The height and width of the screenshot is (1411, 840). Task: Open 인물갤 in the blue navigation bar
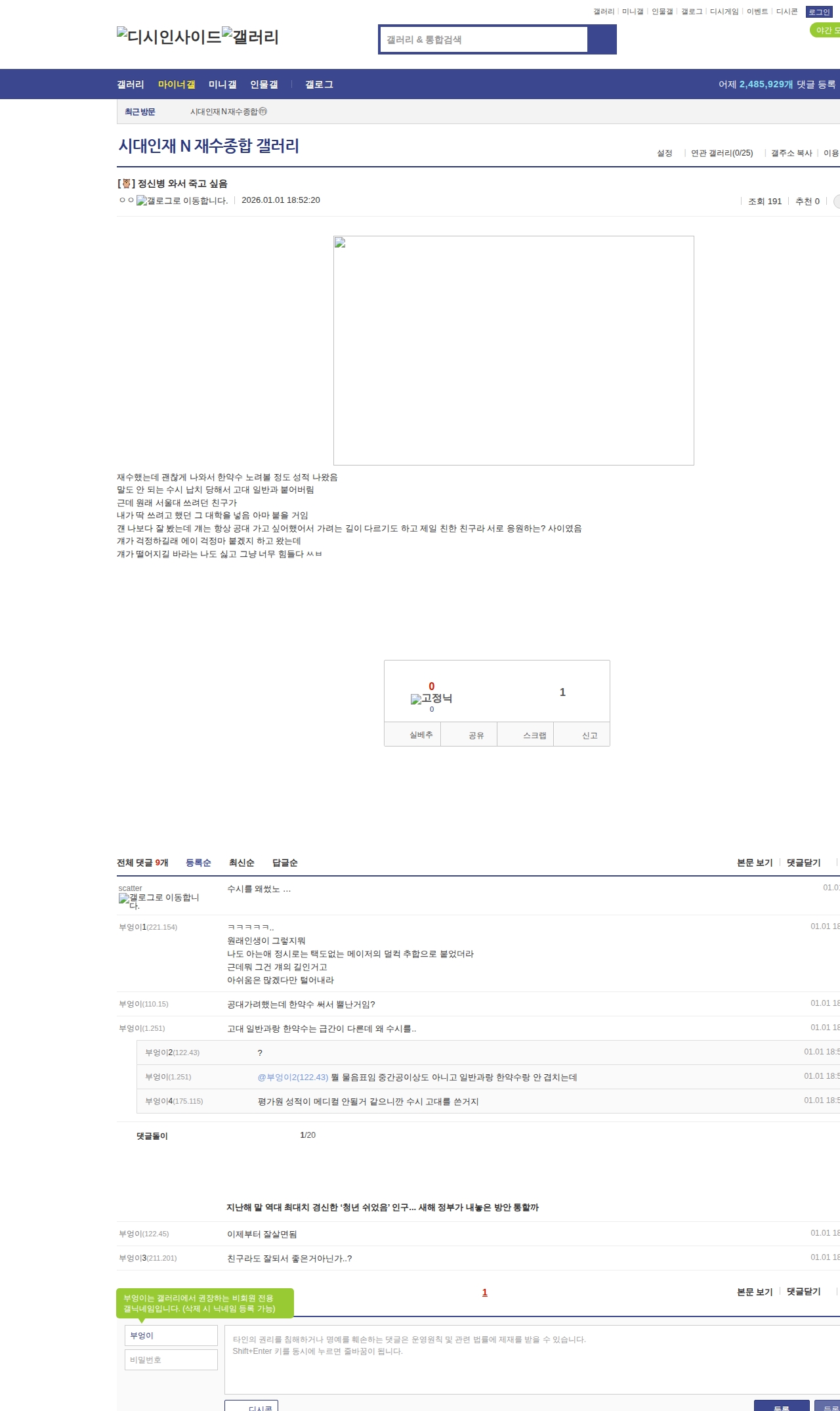(264, 85)
